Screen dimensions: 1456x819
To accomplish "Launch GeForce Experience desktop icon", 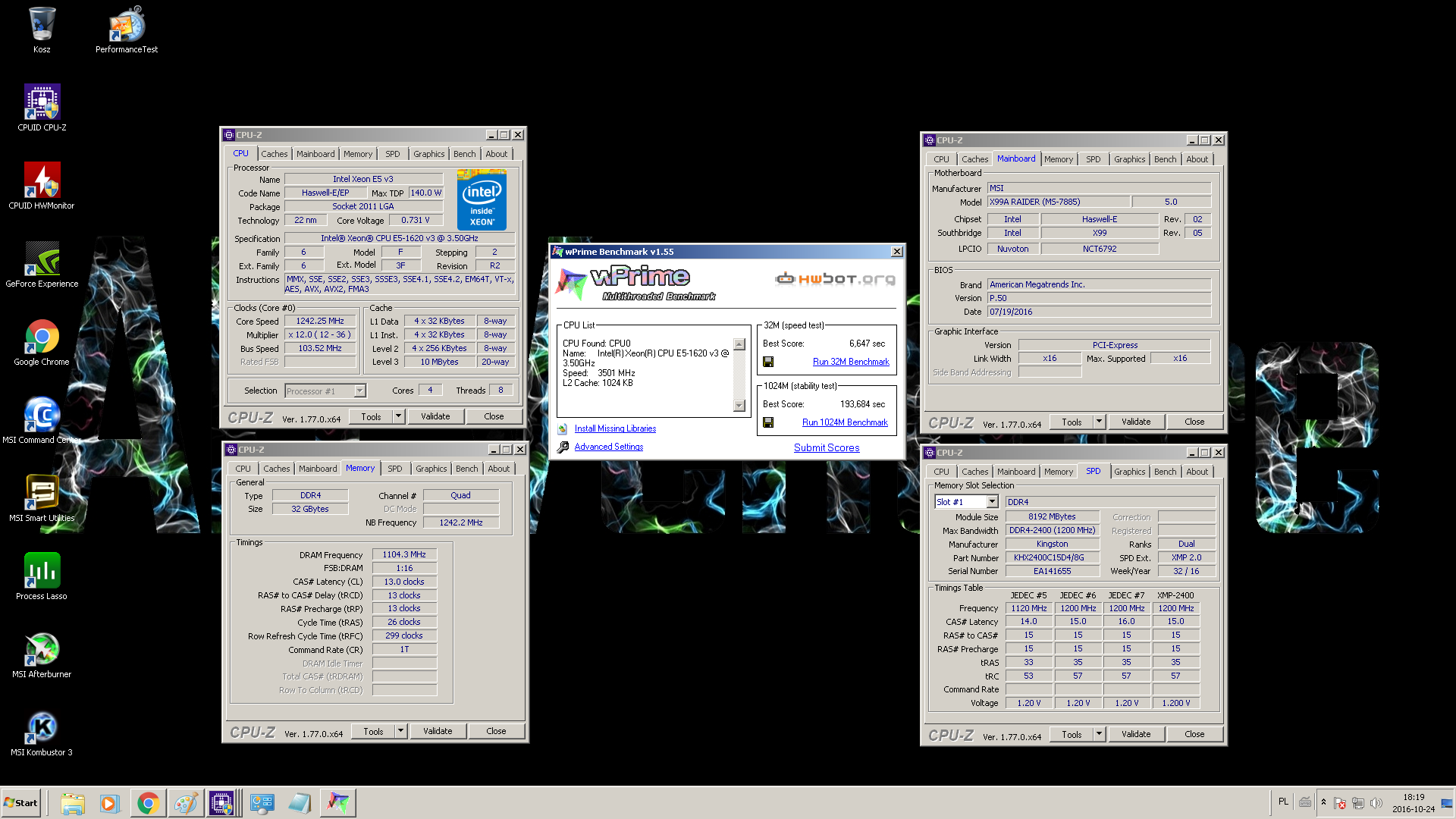I will click(42, 264).
